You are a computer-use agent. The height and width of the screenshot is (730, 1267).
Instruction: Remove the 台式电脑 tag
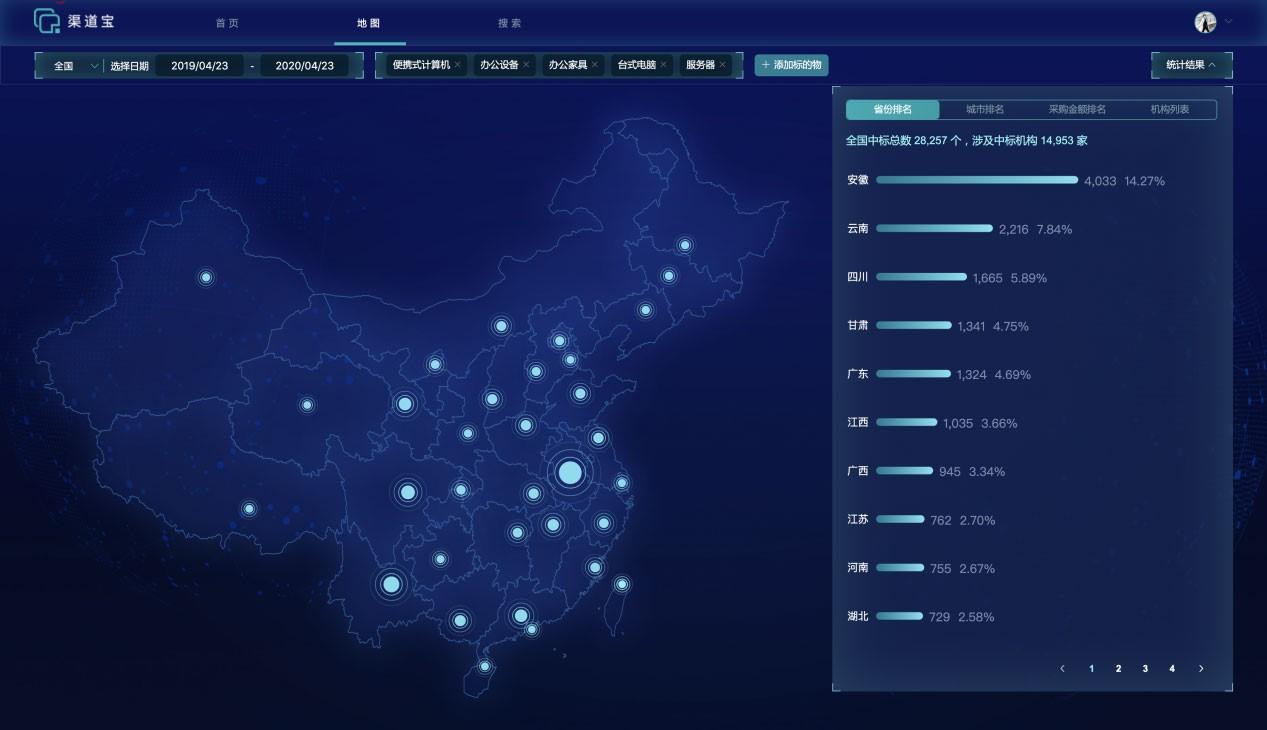coord(665,65)
